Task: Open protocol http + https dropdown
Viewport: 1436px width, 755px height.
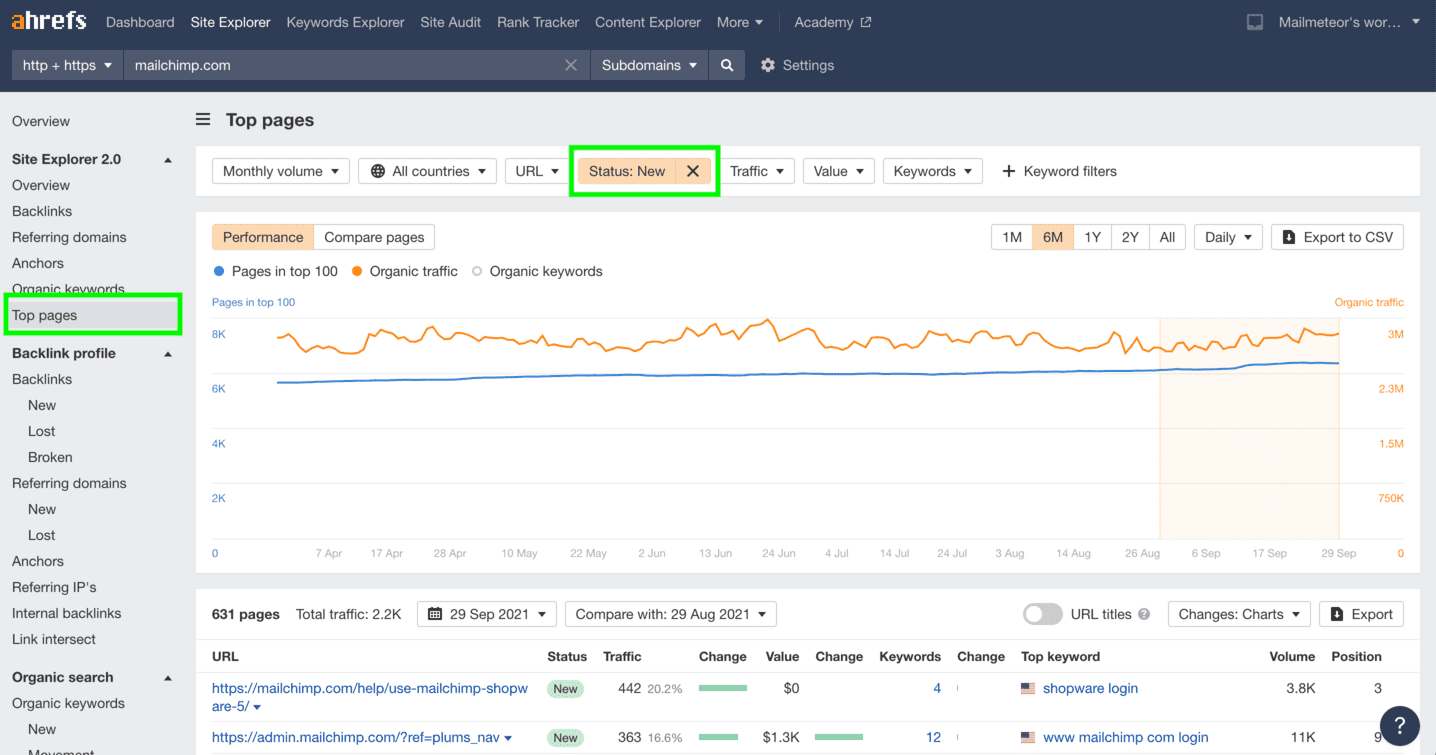Action: [x=67, y=65]
